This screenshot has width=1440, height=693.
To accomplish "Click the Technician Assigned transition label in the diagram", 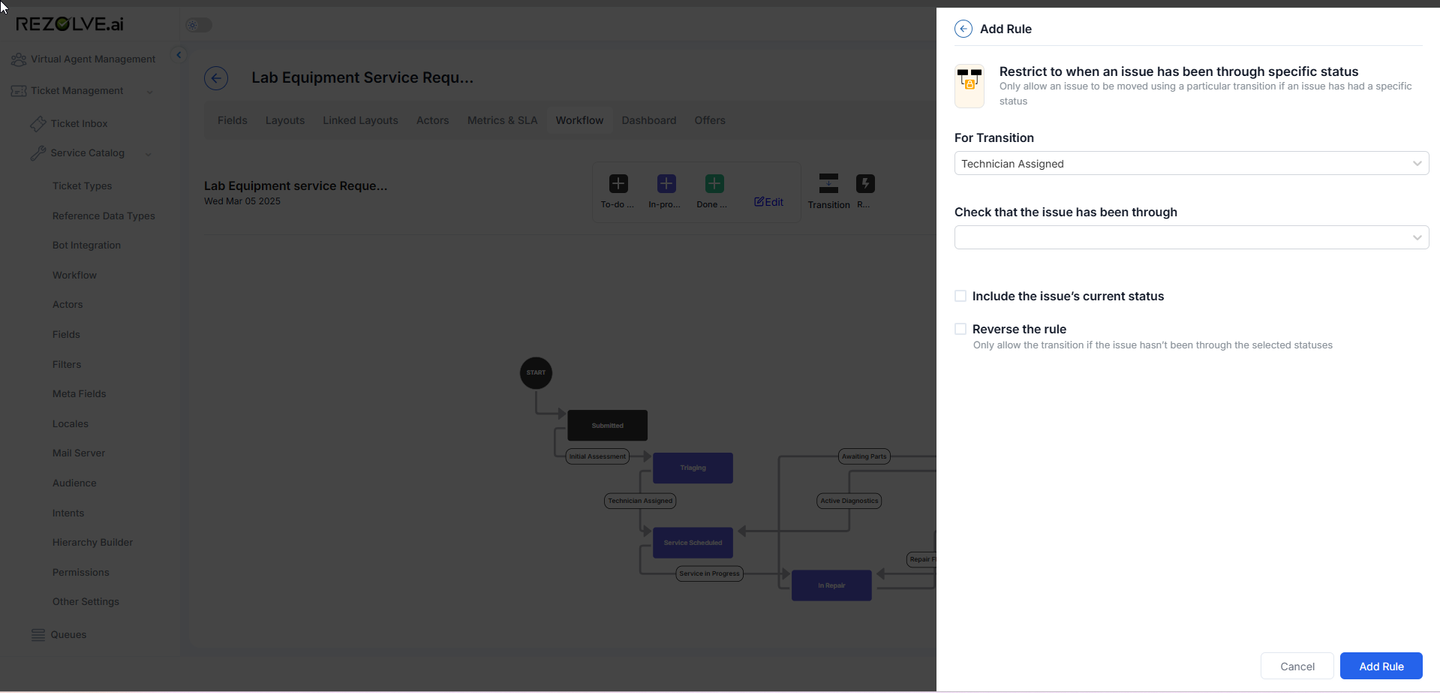I will [x=640, y=500].
